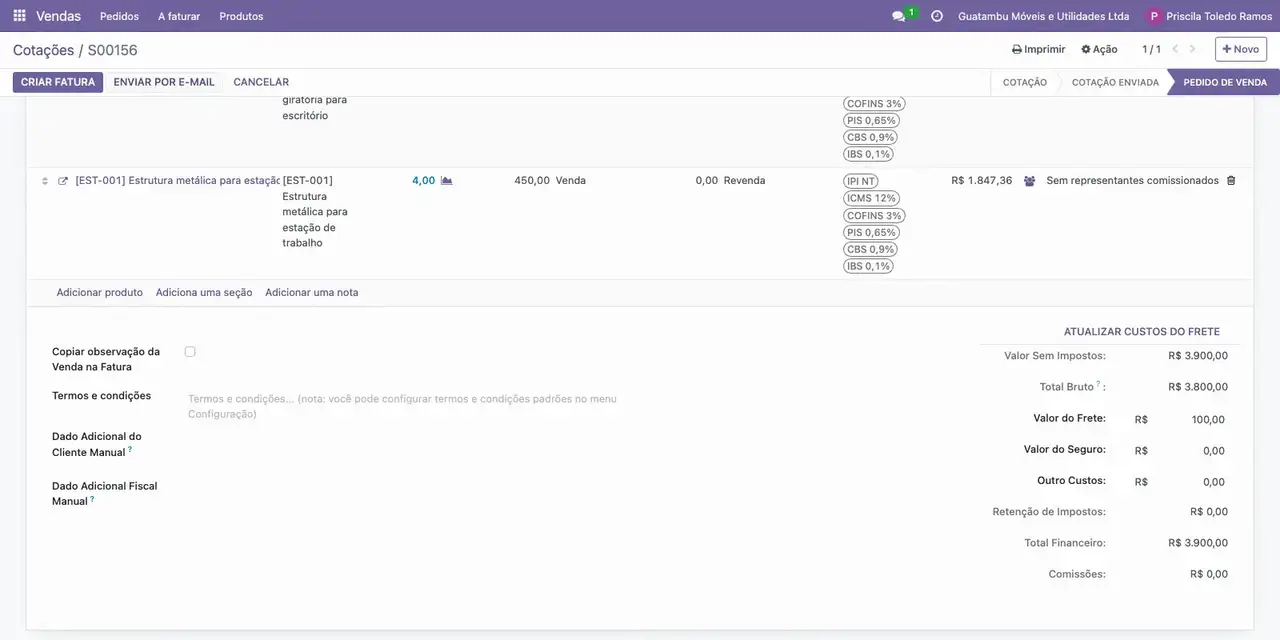The height and width of the screenshot is (640, 1280).
Task: Open the Produtos menu
Action: [x=241, y=16]
